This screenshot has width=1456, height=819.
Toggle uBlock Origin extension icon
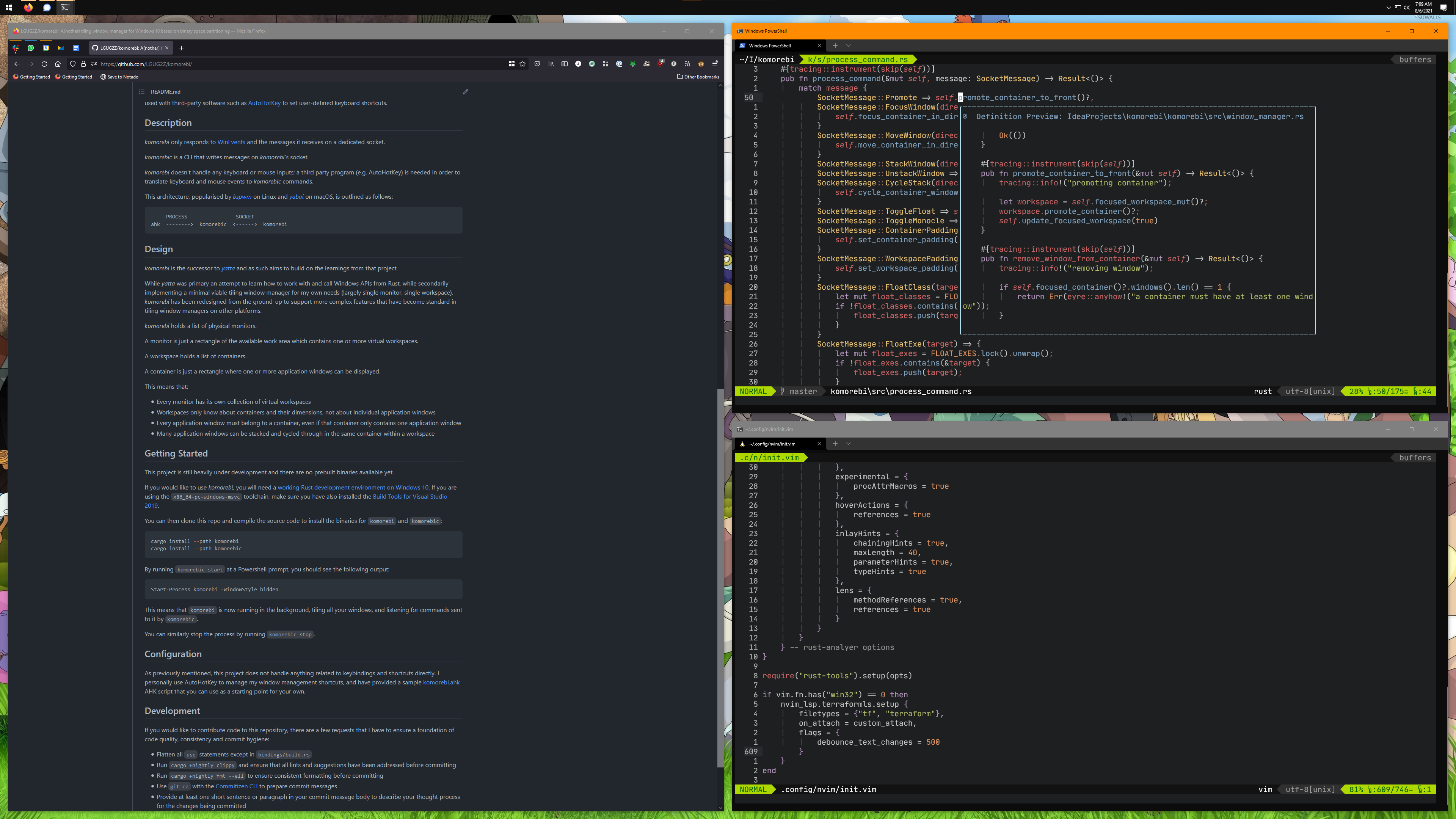coord(660,64)
